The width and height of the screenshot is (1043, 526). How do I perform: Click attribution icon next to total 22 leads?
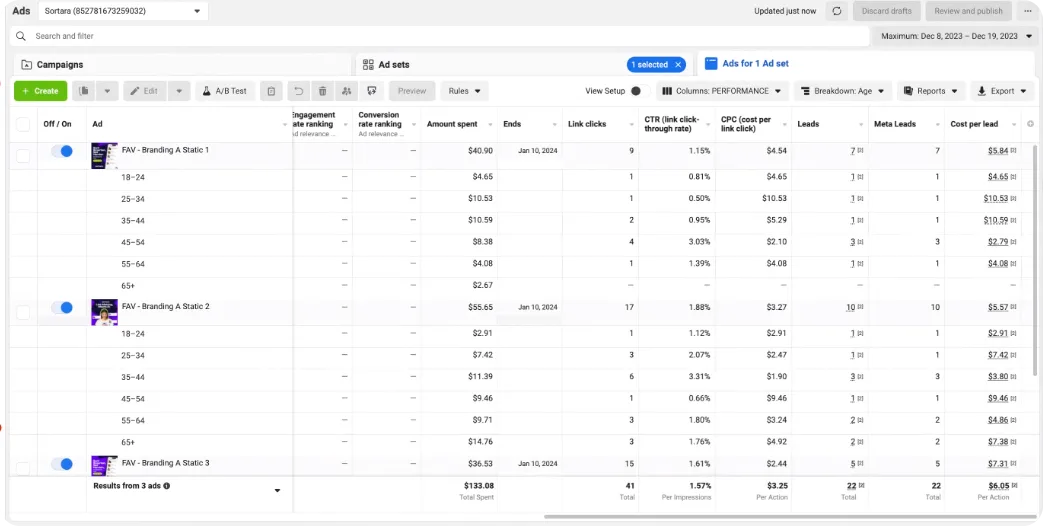tap(860, 486)
